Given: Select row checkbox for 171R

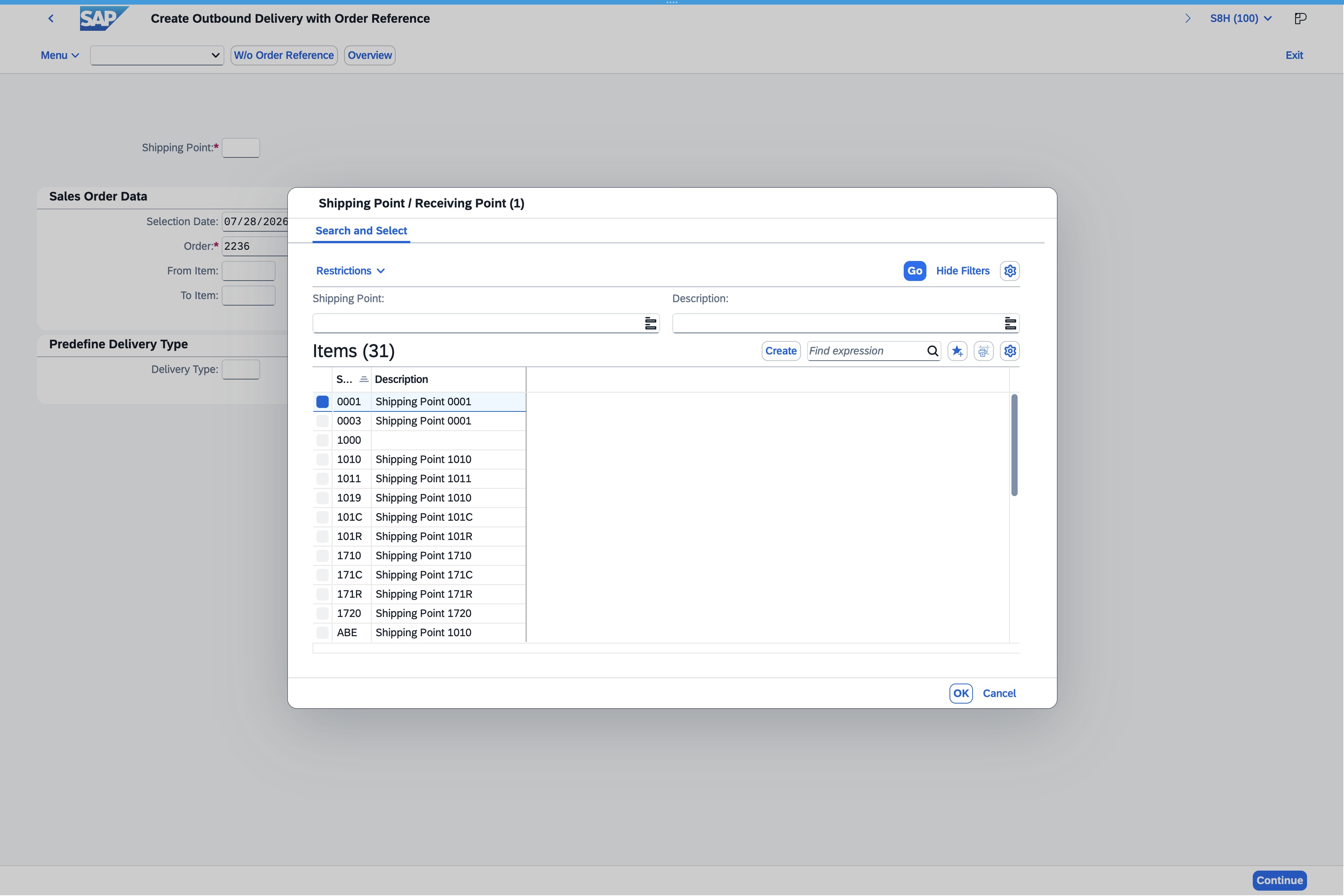Looking at the screenshot, I should (322, 594).
